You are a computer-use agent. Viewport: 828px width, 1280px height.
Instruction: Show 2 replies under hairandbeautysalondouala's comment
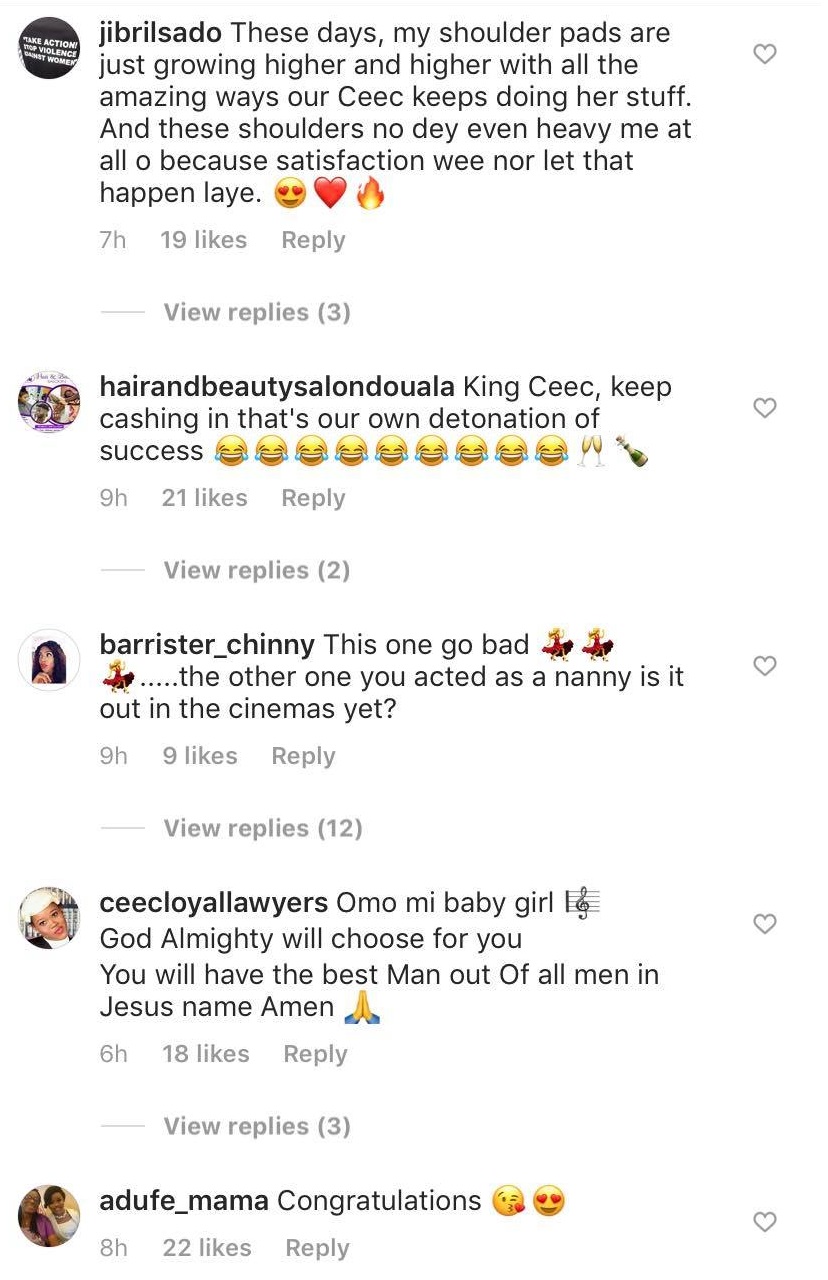pyautogui.click(x=257, y=571)
